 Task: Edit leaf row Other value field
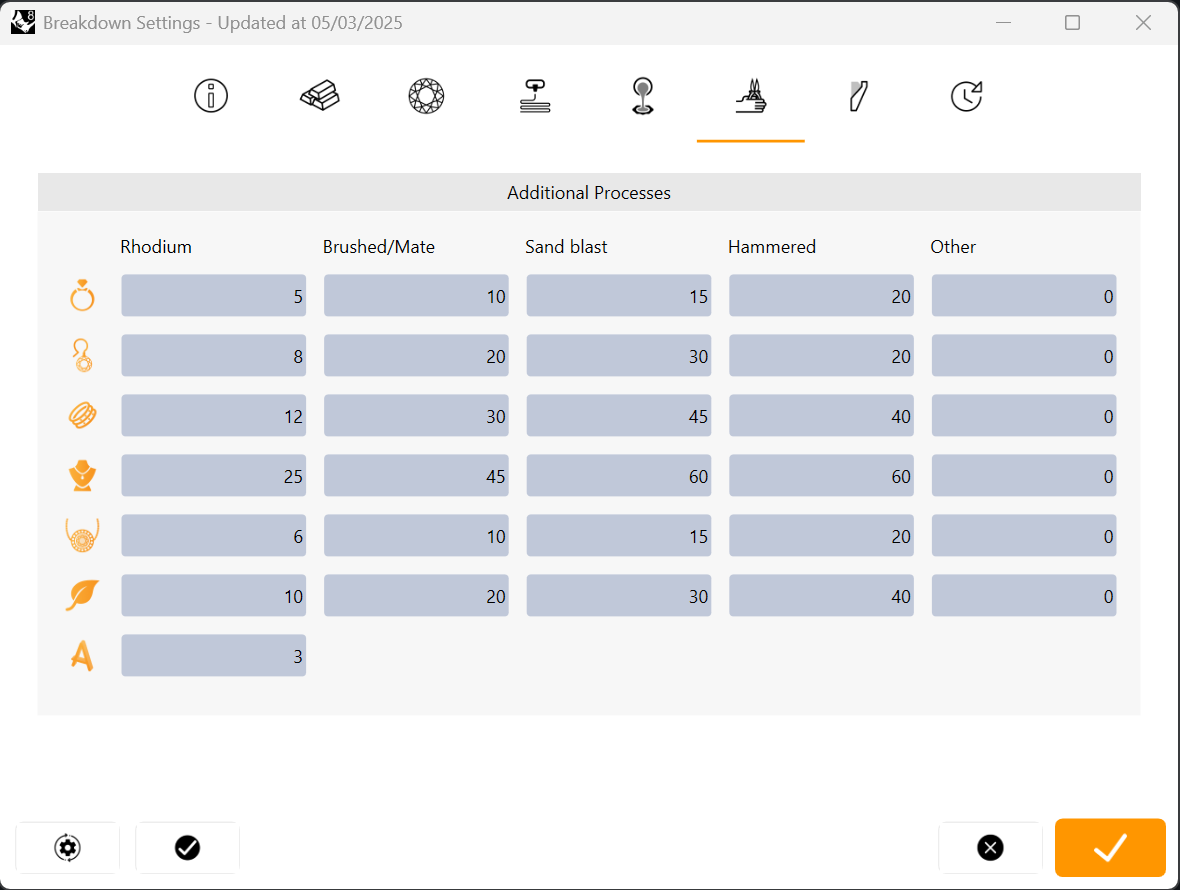(x=1023, y=595)
